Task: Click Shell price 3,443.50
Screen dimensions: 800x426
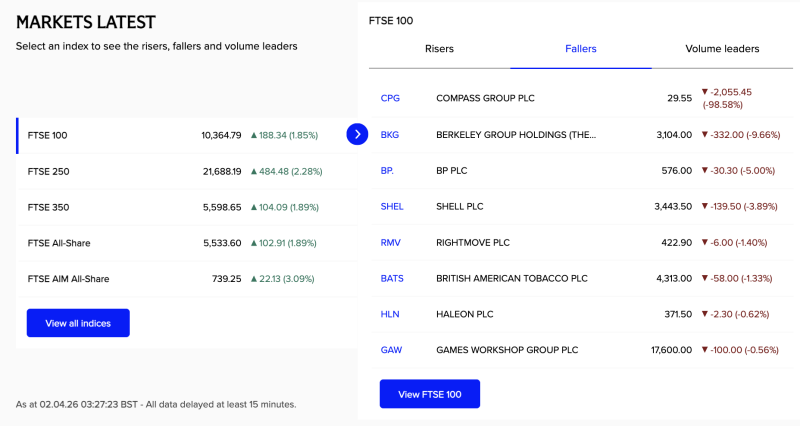Action: coord(673,206)
